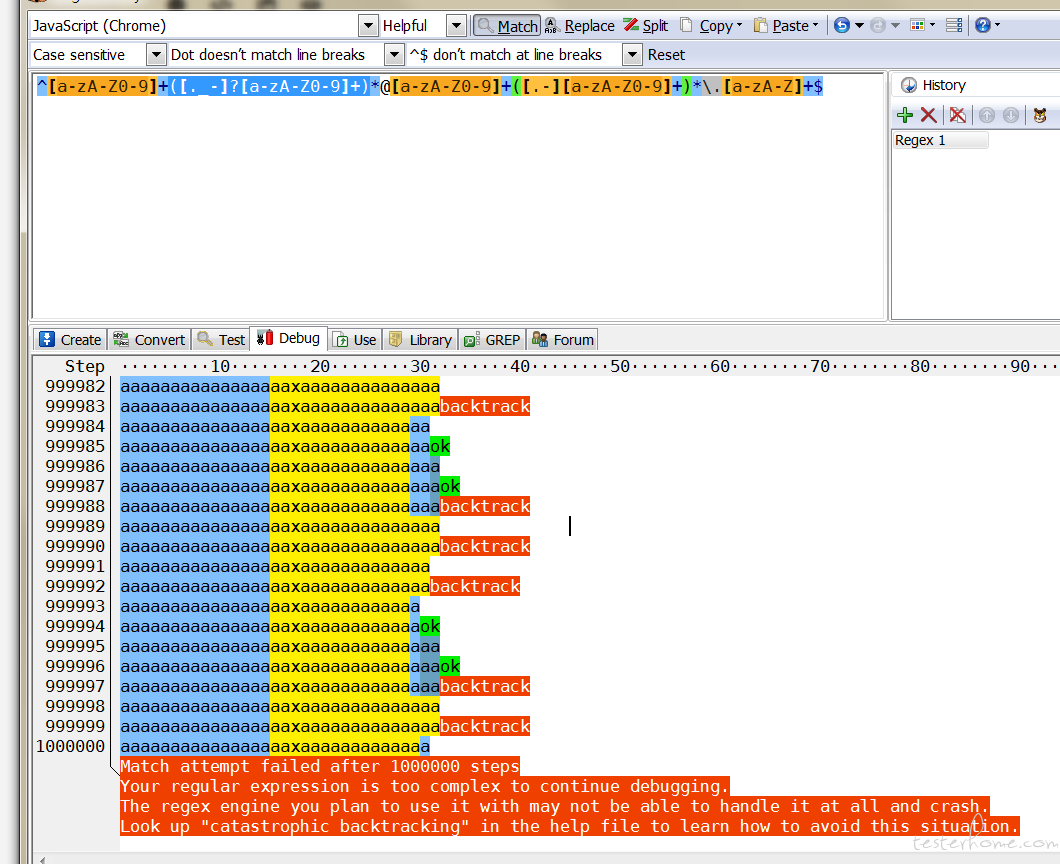This screenshot has width=1060, height=864.
Task: Open the Forum tab
Action: [x=562, y=339]
